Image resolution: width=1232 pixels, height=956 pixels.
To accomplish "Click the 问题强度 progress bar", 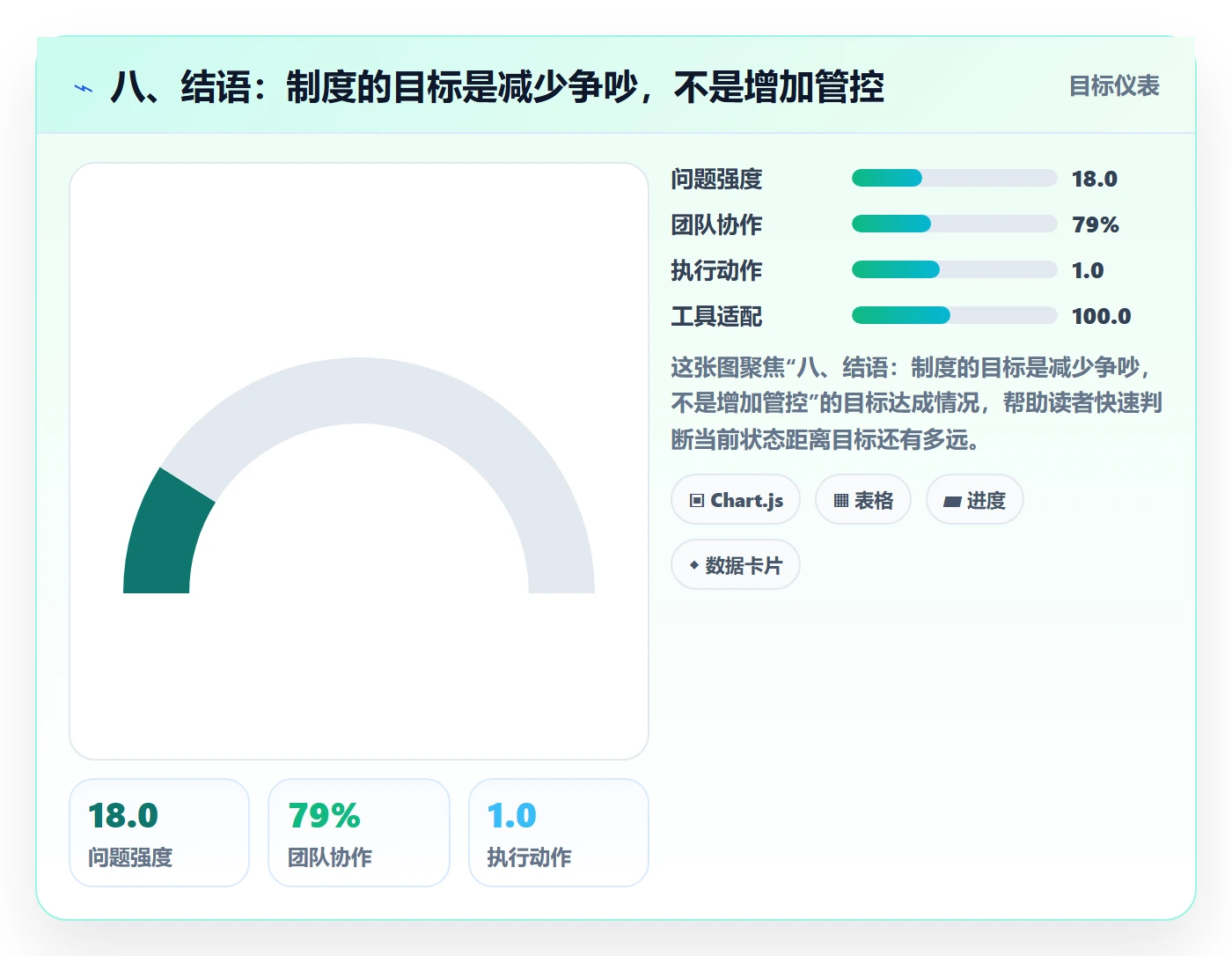I will (955, 179).
